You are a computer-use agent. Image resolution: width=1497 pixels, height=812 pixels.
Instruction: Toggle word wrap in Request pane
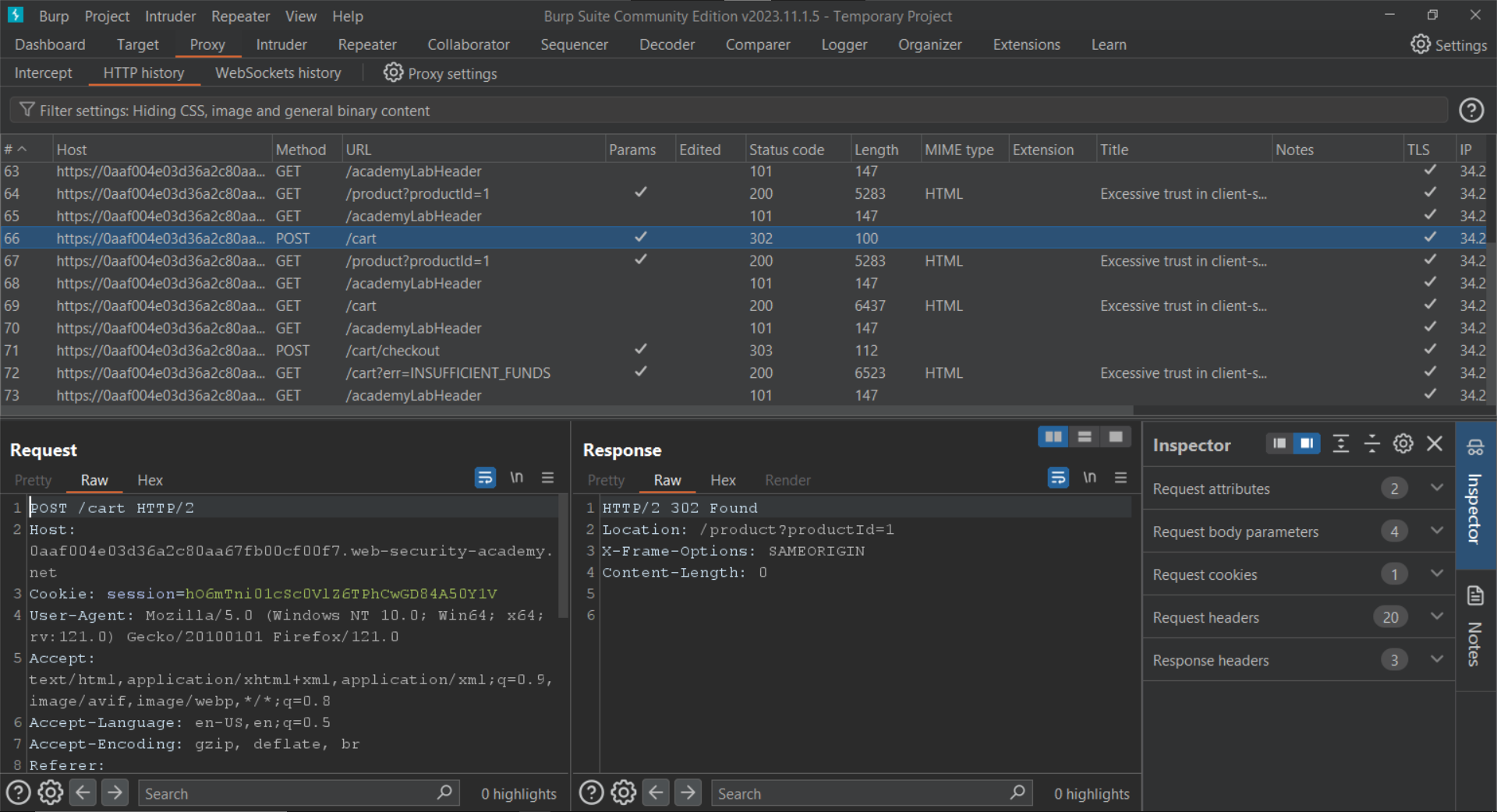pyautogui.click(x=485, y=478)
